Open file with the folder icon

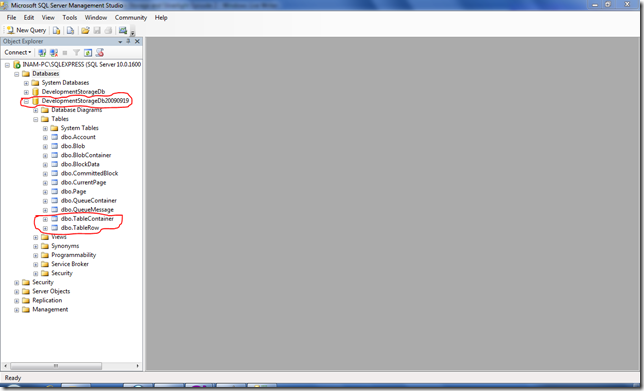click(85, 30)
